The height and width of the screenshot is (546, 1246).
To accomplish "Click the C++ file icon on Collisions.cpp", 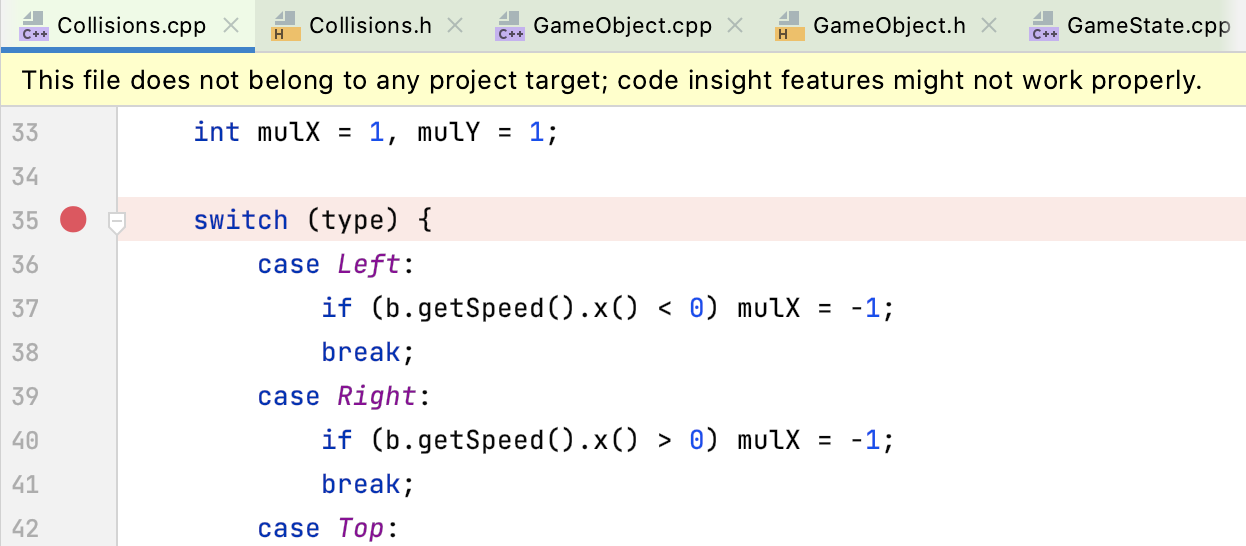I will (x=34, y=27).
